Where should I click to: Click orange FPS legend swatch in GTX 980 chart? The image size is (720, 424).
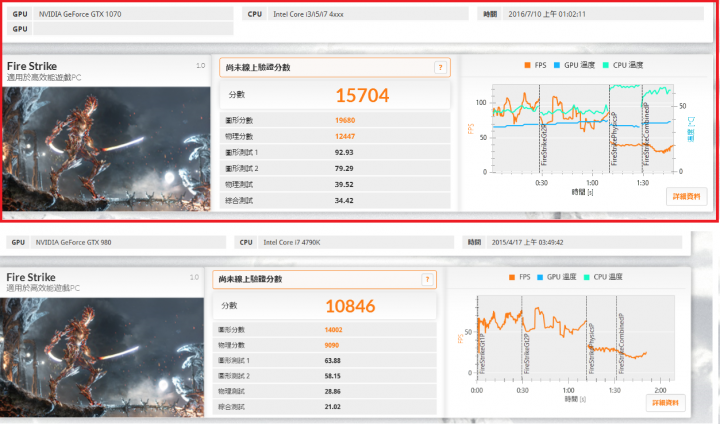(x=512, y=277)
